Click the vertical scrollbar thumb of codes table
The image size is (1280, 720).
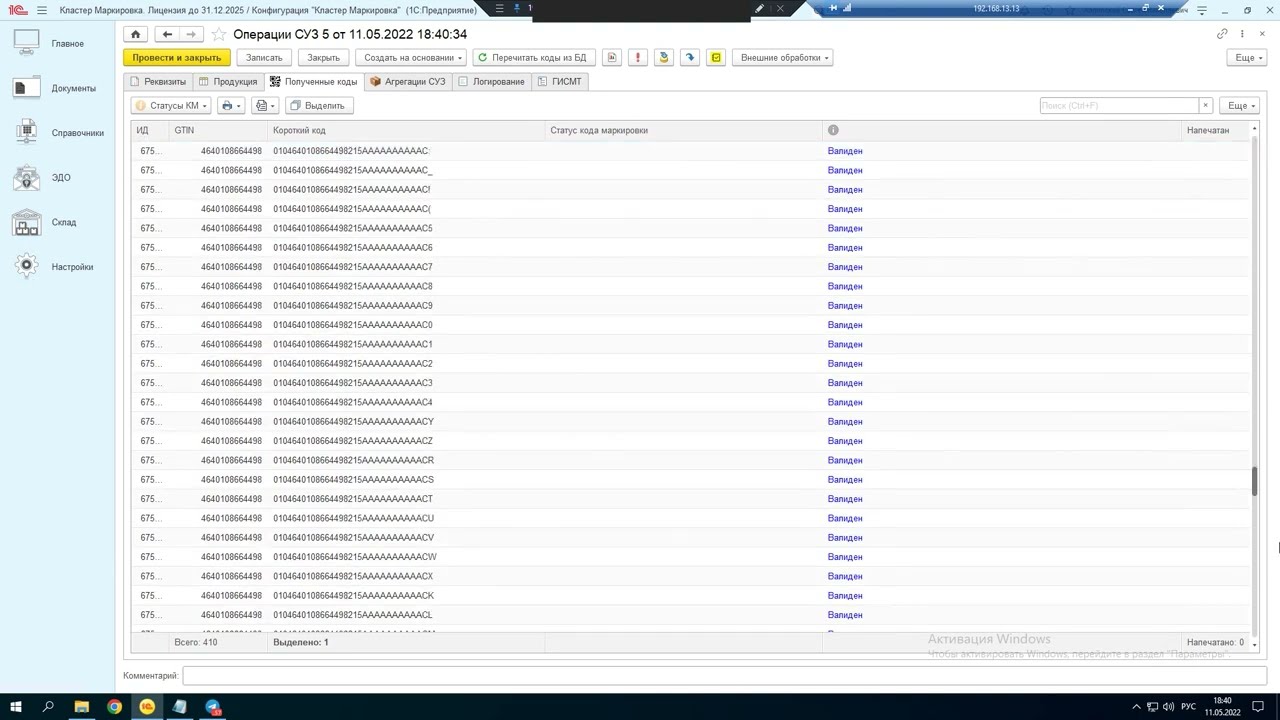coord(1254,480)
